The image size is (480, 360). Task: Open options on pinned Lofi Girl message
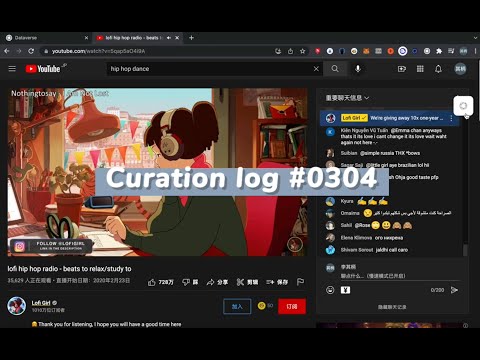(451, 118)
